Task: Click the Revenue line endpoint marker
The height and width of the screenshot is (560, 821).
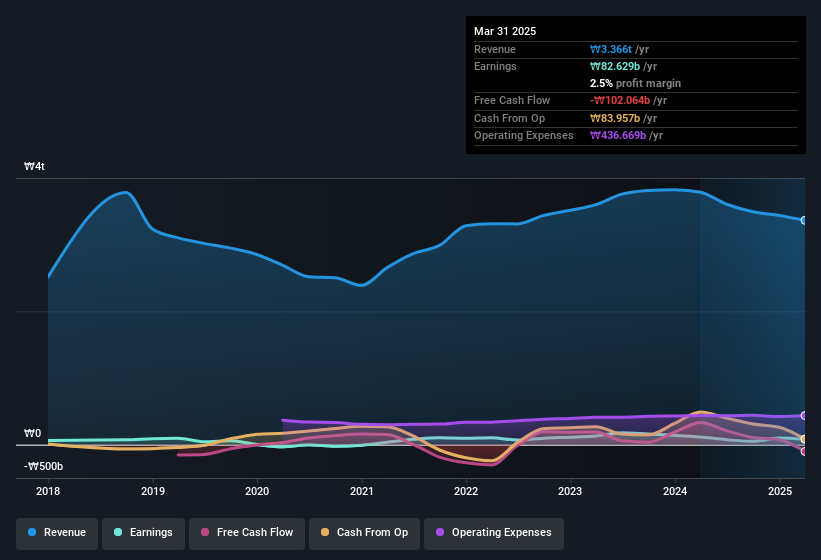Action: coord(804,220)
